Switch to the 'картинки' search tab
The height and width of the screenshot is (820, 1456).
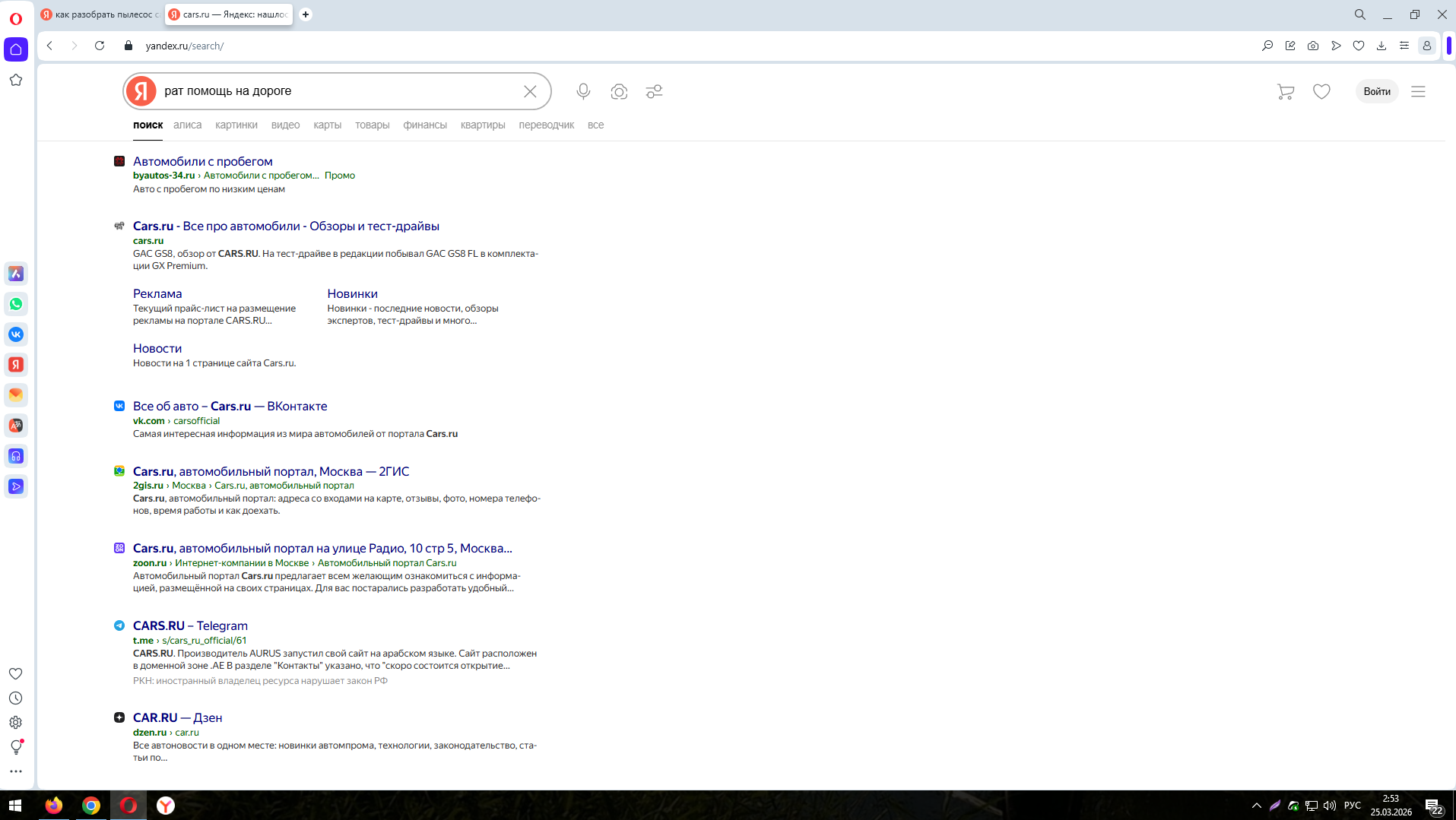coord(236,125)
